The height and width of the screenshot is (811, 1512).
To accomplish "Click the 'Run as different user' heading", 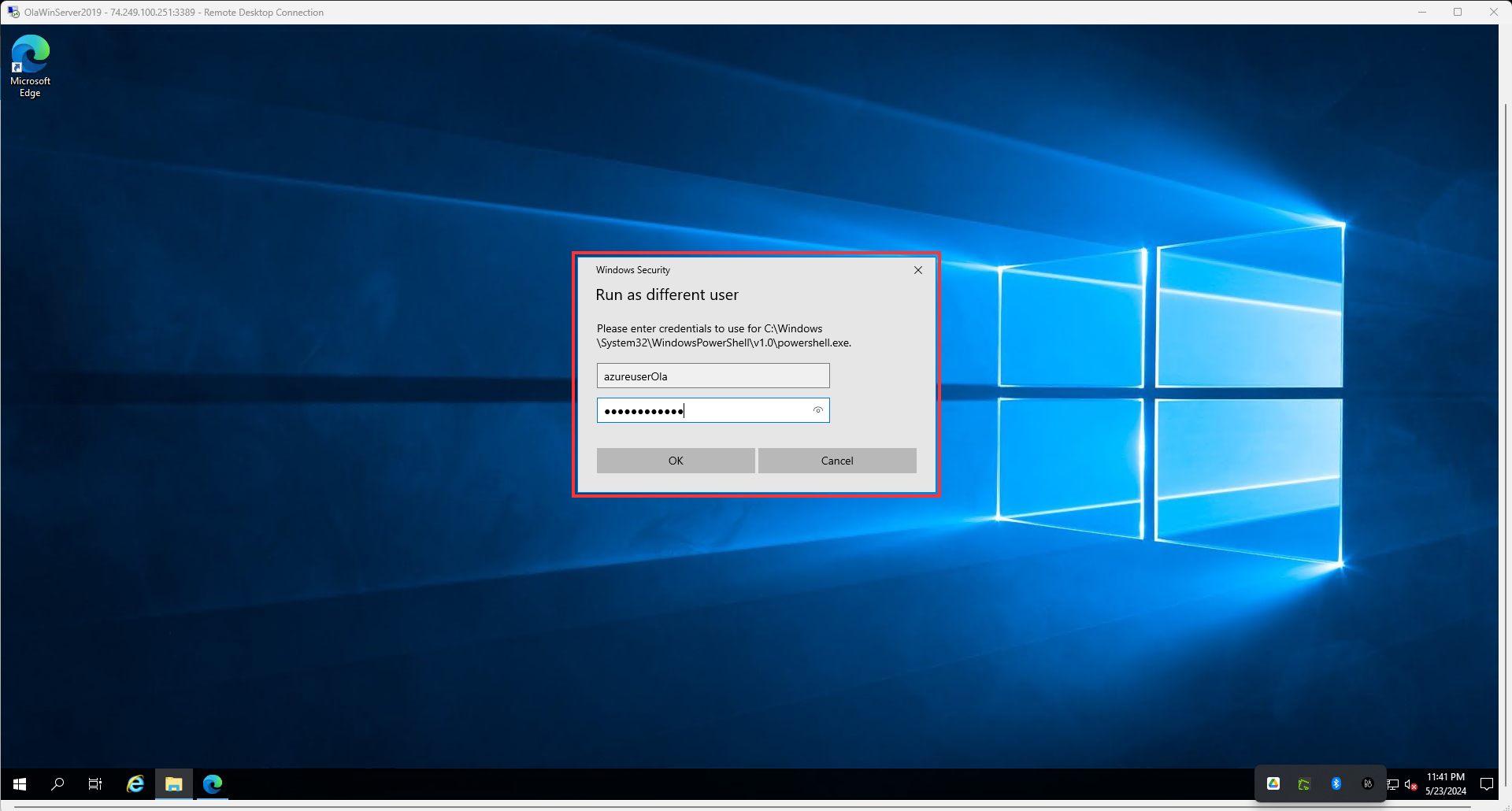I will (x=667, y=294).
